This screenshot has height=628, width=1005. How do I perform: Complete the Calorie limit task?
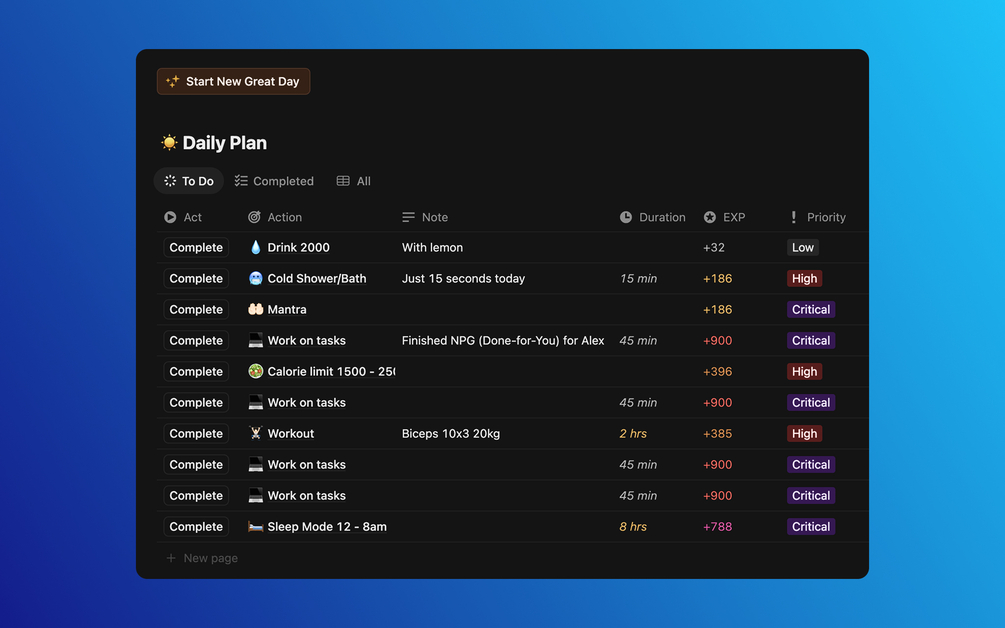pos(196,371)
